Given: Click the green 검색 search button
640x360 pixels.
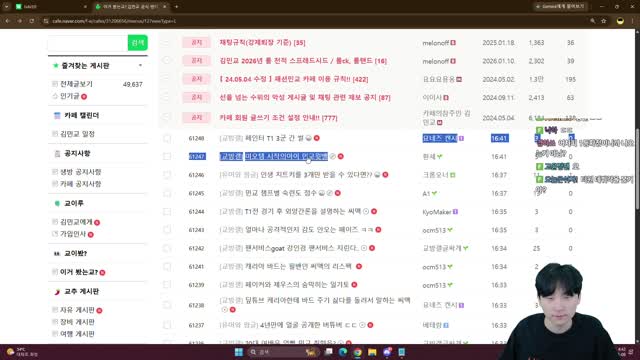Looking at the screenshot, I should [138, 42].
